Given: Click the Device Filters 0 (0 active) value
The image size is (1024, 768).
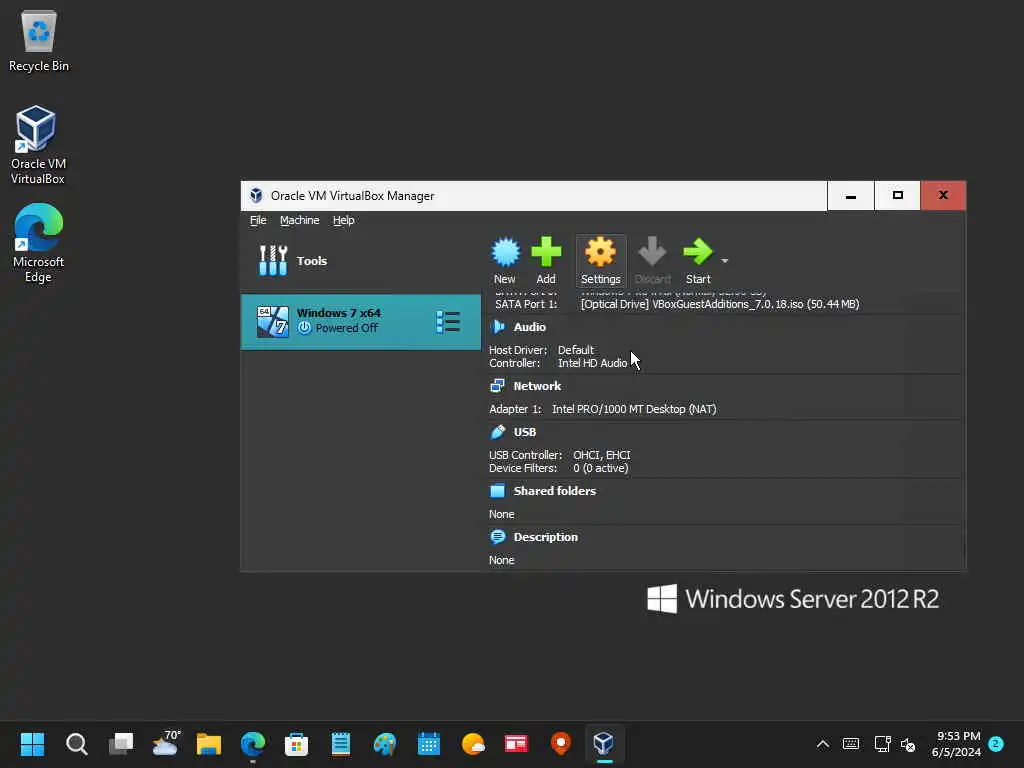Looking at the screenshot, I should click(601, 468).
